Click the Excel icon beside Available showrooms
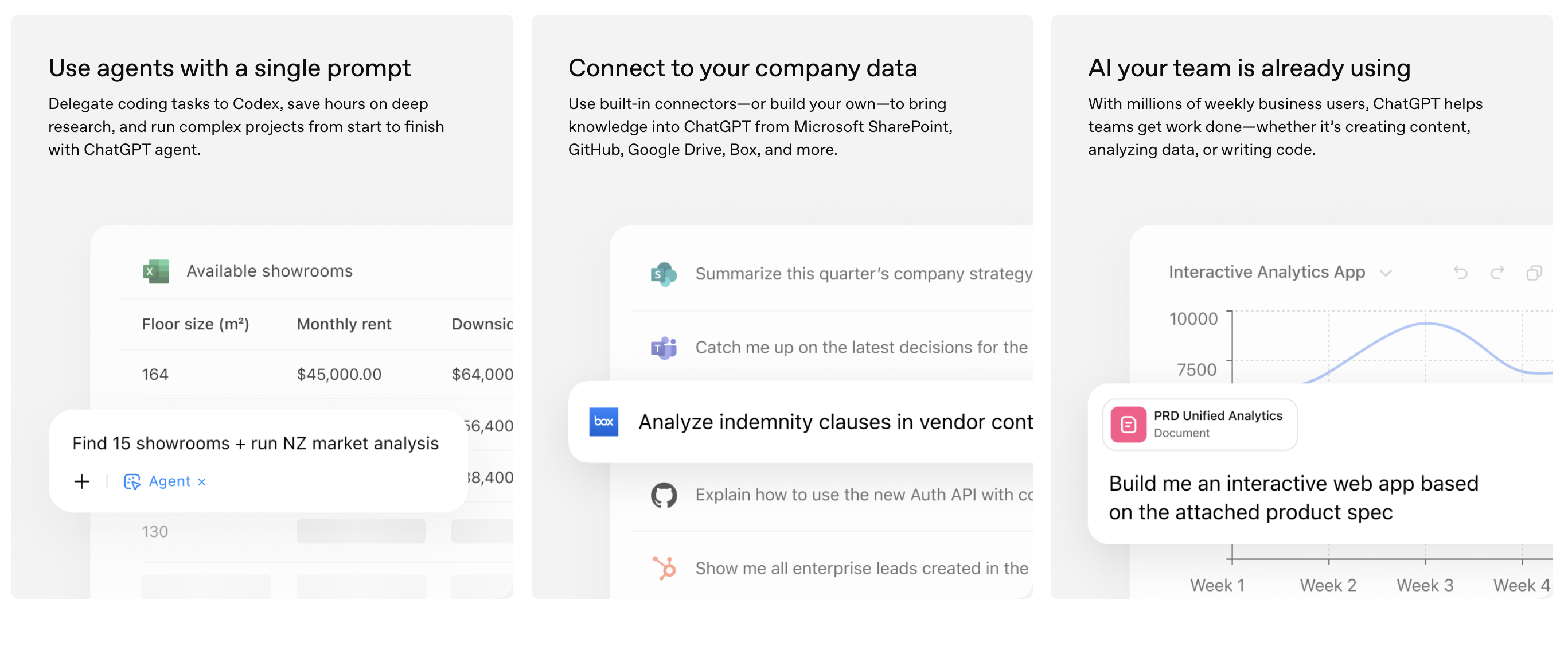This screenshot has width=1568, height=669. click(156, 271)
